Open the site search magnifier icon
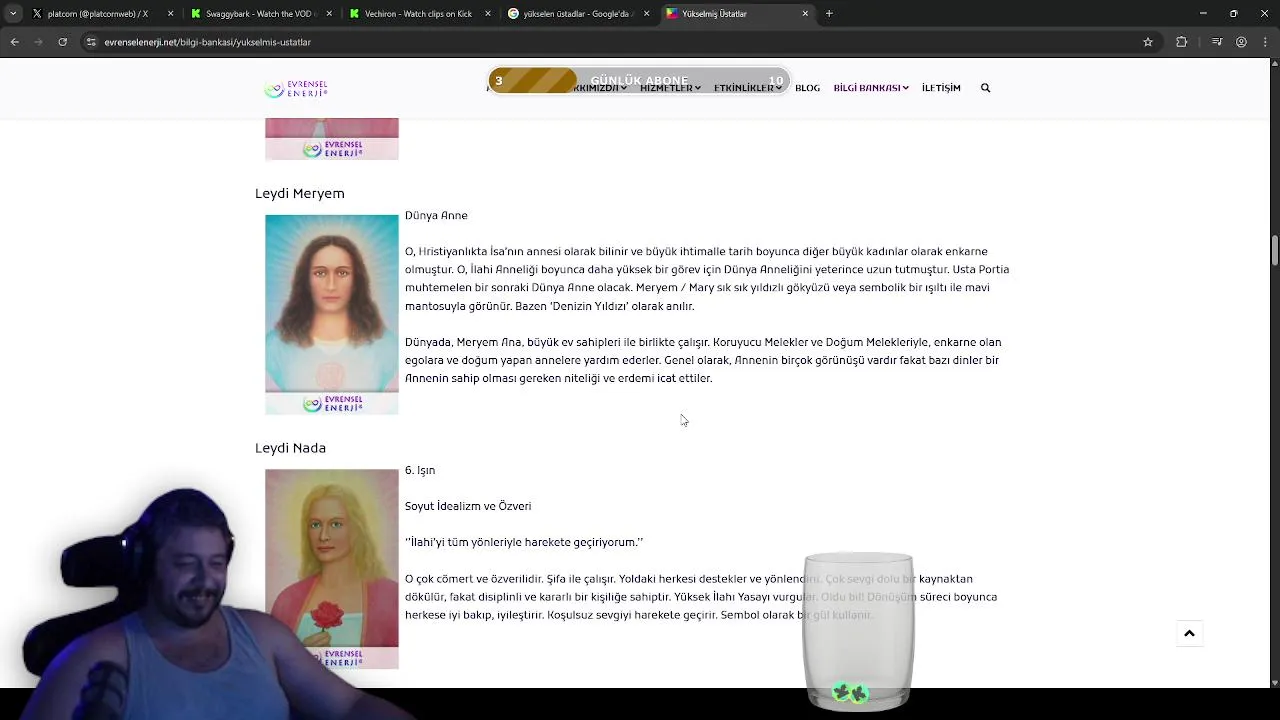 [x=985, y=88]
